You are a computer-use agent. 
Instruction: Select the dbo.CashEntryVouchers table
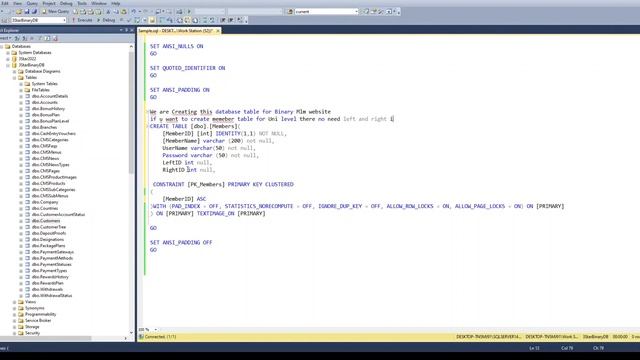(x=53, y=133)
